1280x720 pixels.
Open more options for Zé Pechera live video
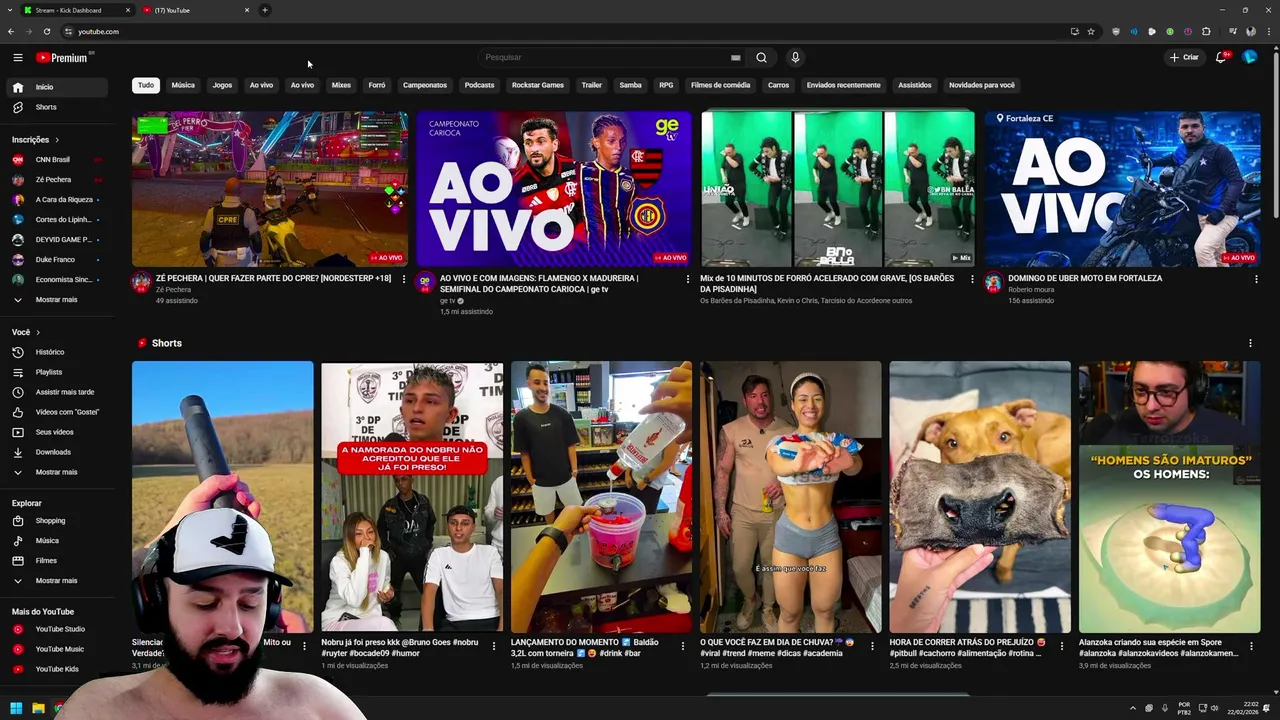pyautogui.click(x=404, y=279)
